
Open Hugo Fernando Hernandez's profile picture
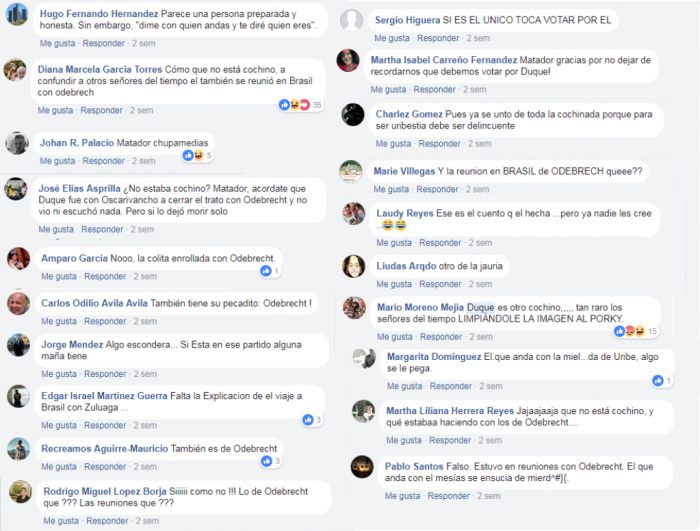(x=17, y=13)
